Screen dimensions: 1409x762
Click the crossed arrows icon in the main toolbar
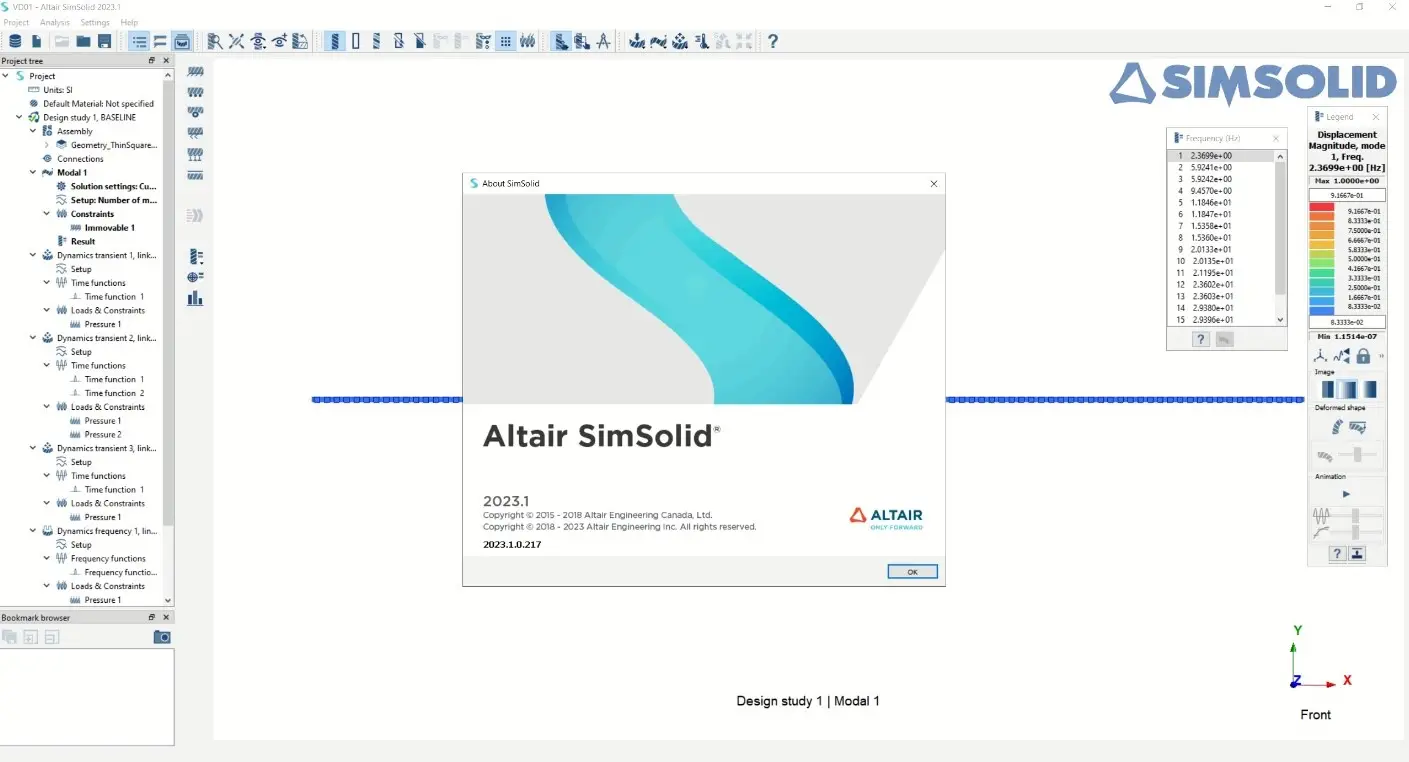point(236,41)
